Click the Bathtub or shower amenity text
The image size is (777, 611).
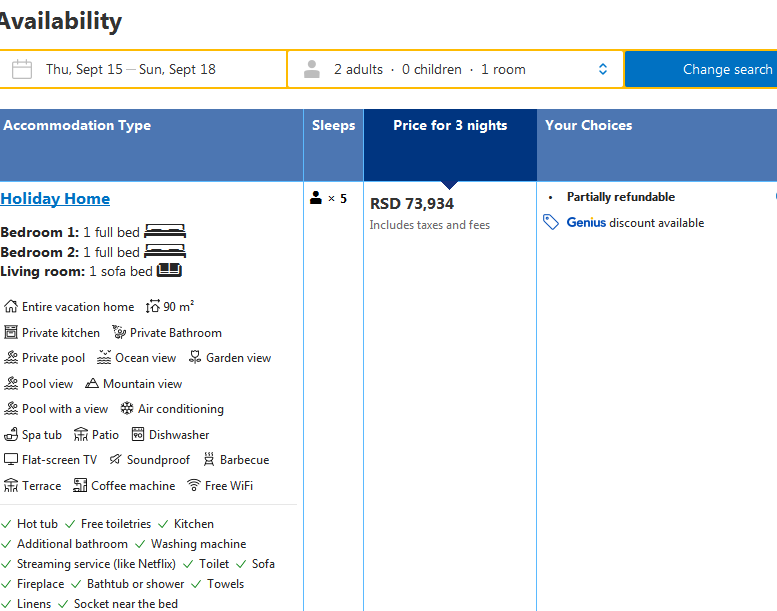[x=136, y=584]
